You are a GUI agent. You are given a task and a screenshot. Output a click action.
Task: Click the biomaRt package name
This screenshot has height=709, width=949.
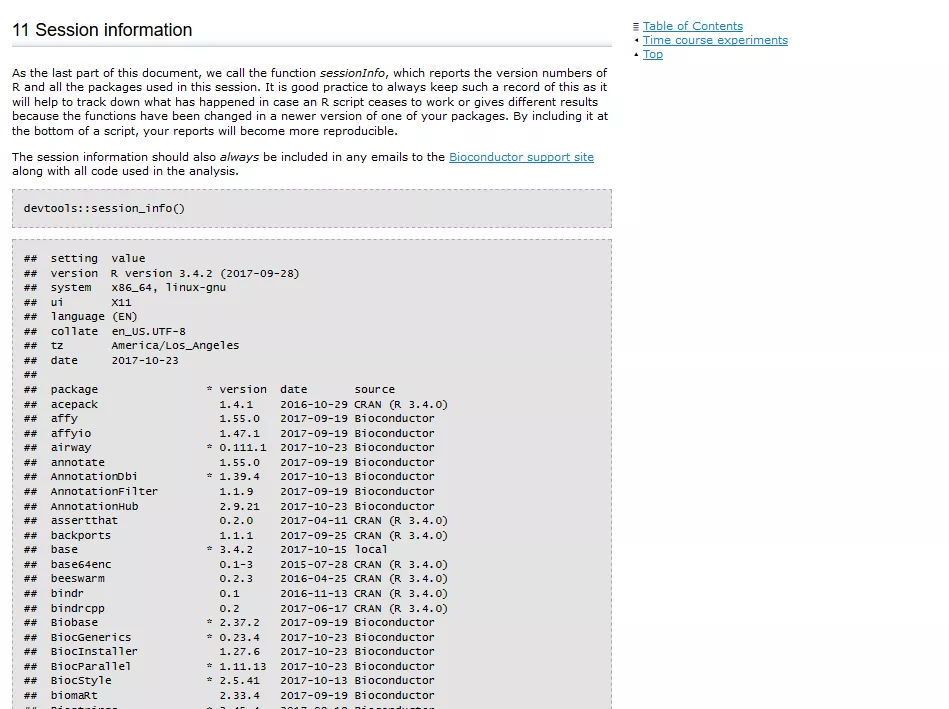pyautogui.click(x=74, y=695)
